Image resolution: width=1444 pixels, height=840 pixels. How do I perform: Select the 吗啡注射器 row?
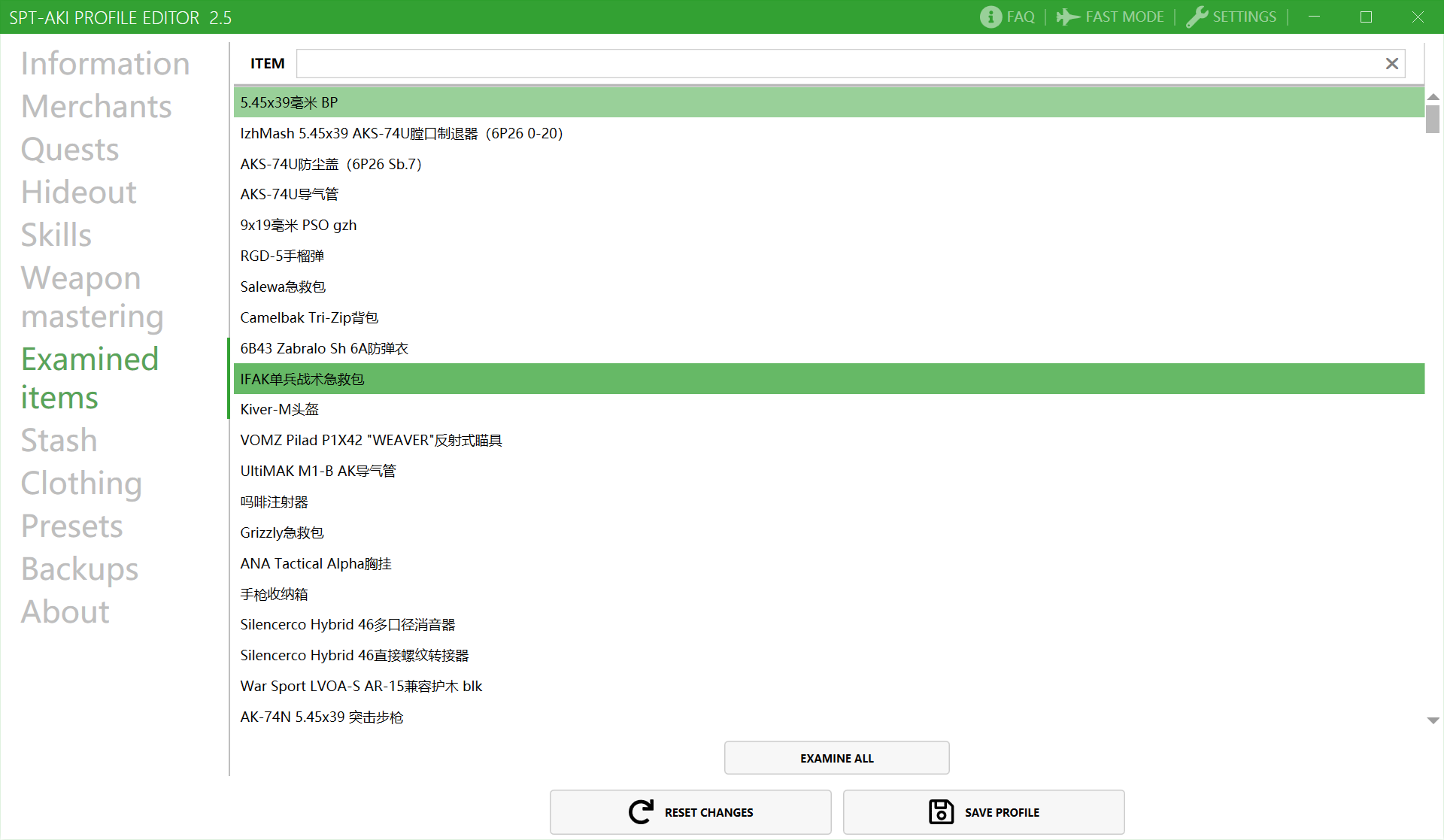click(x=829, y=502)
